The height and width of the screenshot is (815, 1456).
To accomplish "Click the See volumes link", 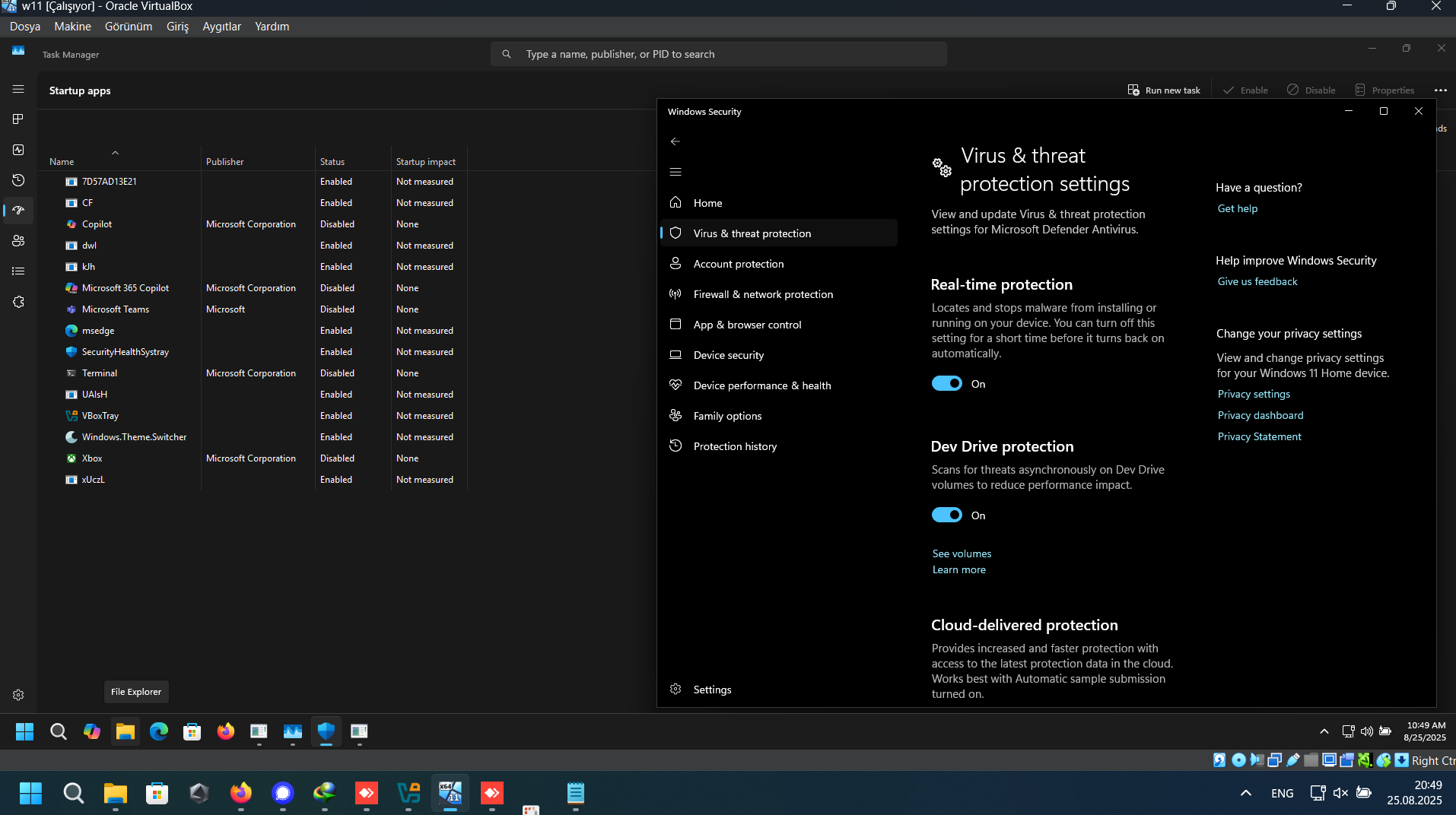I will click(x=962, y=553).
